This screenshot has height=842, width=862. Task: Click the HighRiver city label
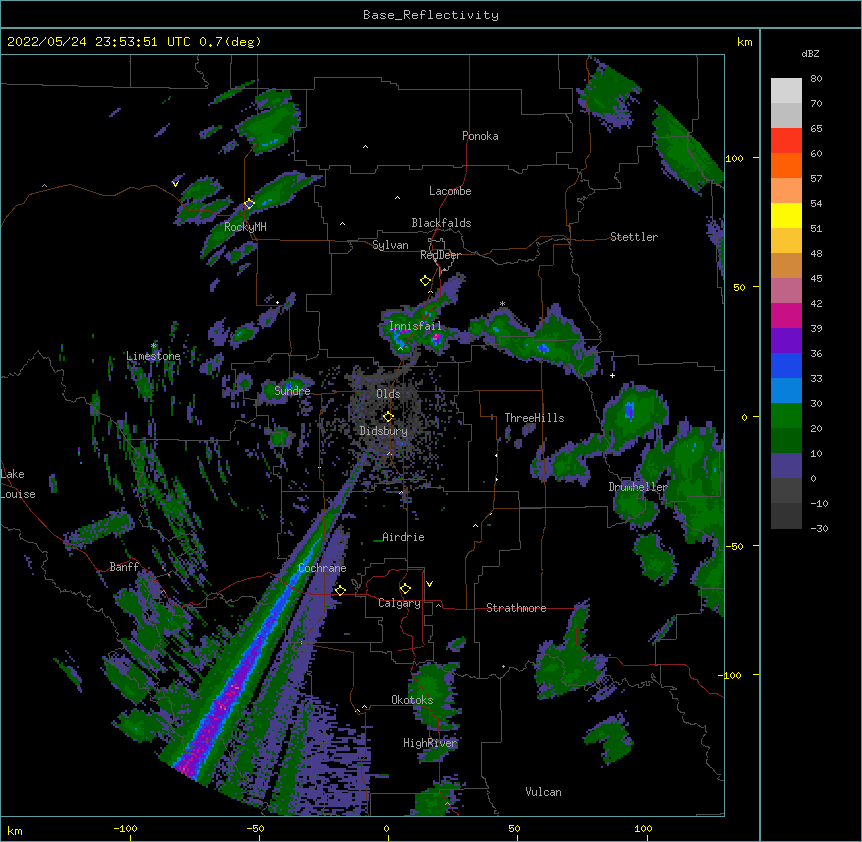pyautogui.click(x=430, y=743)
